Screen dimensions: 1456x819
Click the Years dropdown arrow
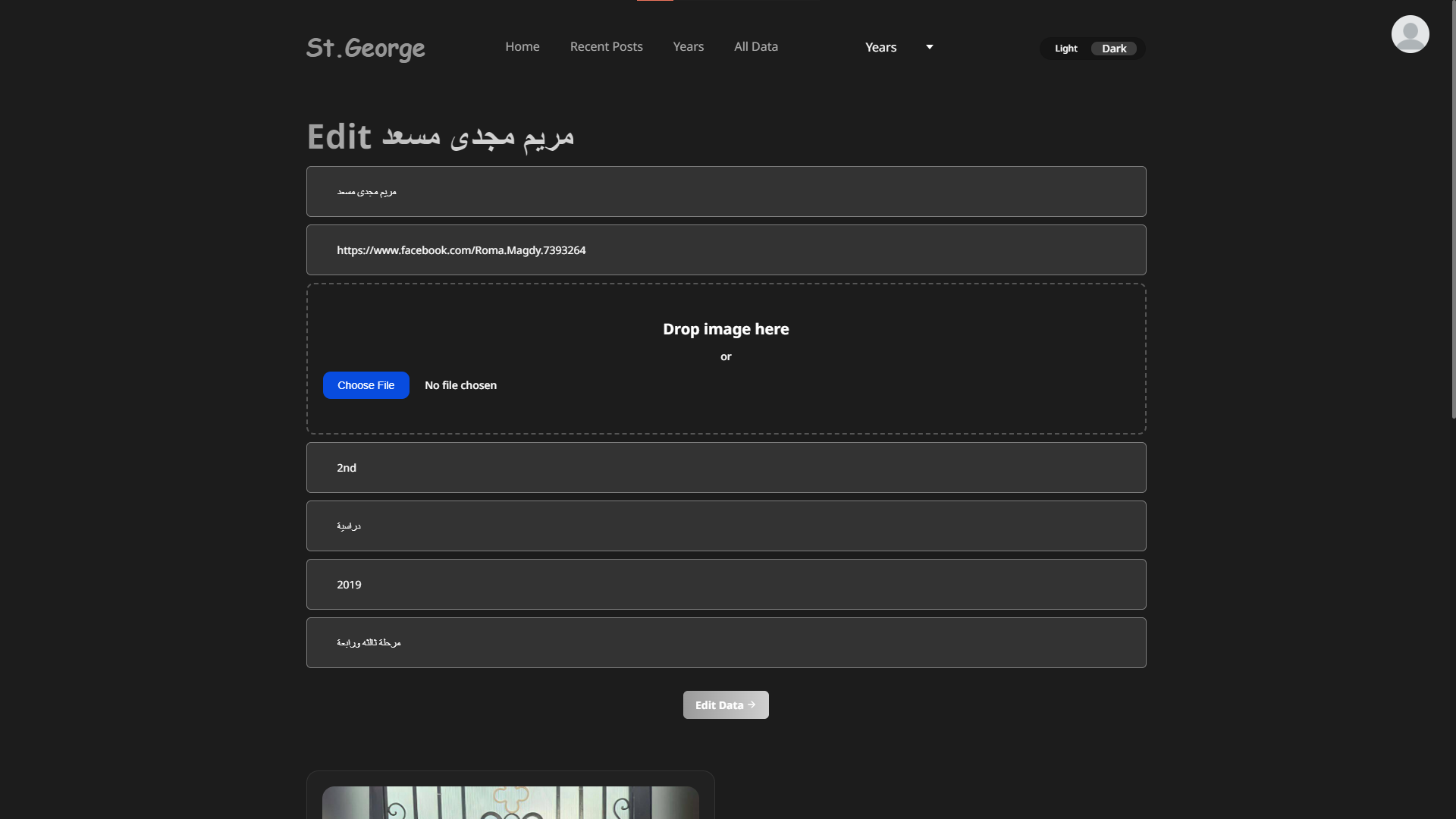(x=929, y=47)
